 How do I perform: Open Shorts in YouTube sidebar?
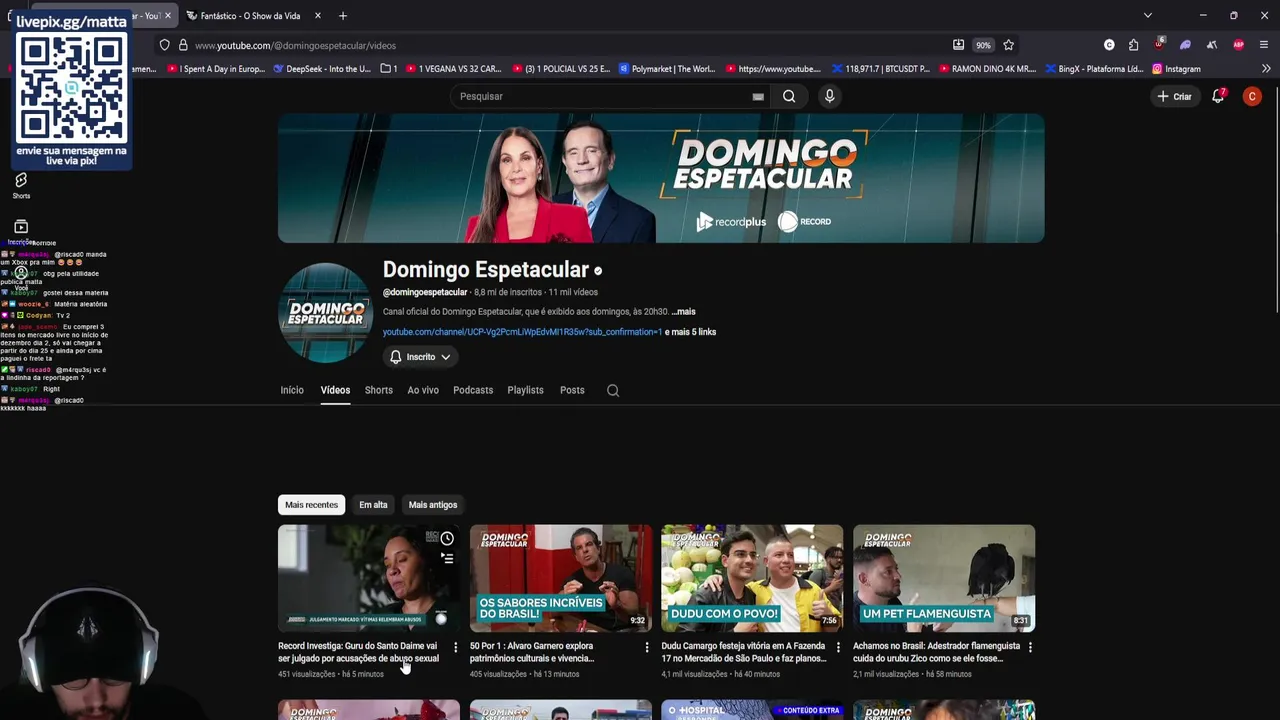[x=21, y=186]
